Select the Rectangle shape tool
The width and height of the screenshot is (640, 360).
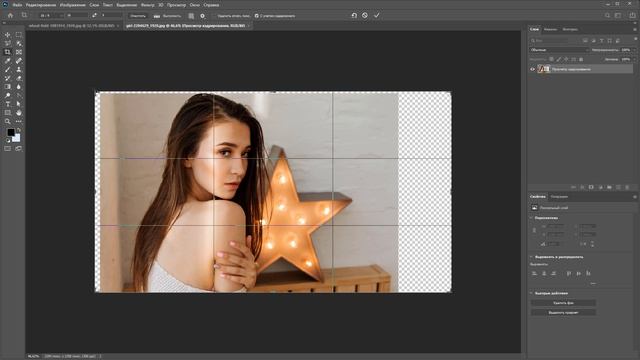pos(8,113)
